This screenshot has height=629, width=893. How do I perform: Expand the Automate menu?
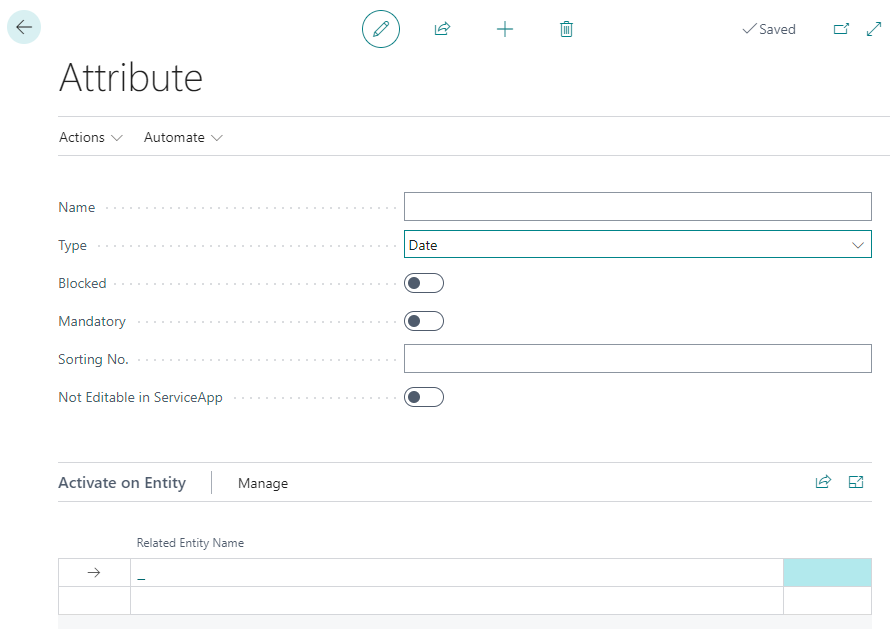tap(183, 137)
